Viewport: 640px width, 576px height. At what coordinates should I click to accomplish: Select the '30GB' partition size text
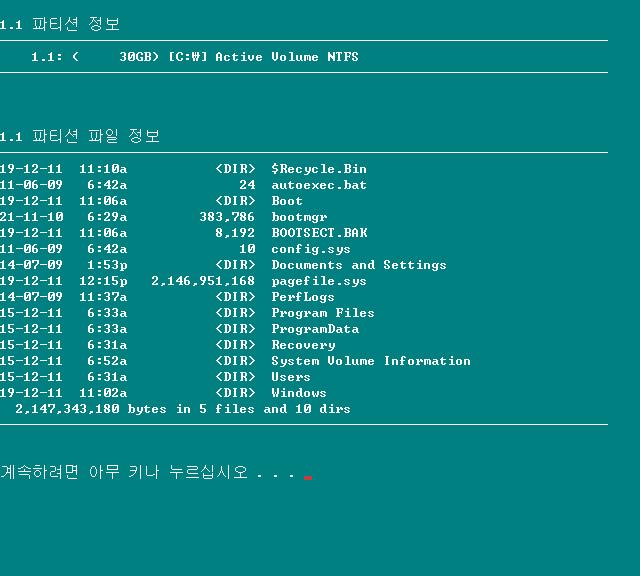[136, 57]
